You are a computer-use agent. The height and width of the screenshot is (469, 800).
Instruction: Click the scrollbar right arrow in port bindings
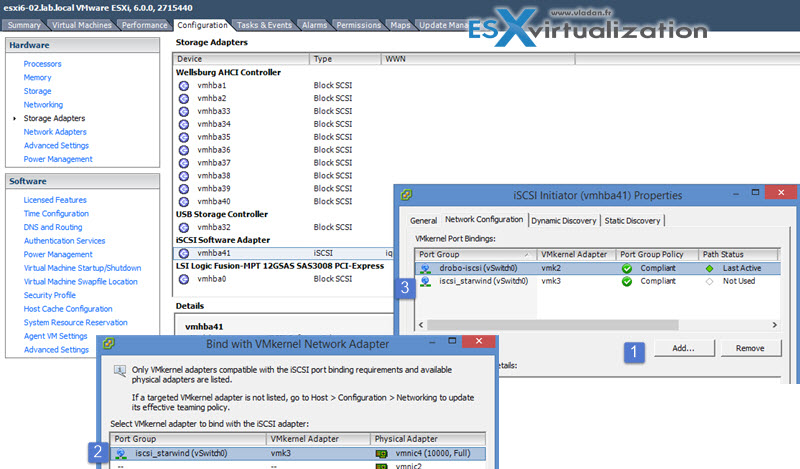click(x=774, y=325)
